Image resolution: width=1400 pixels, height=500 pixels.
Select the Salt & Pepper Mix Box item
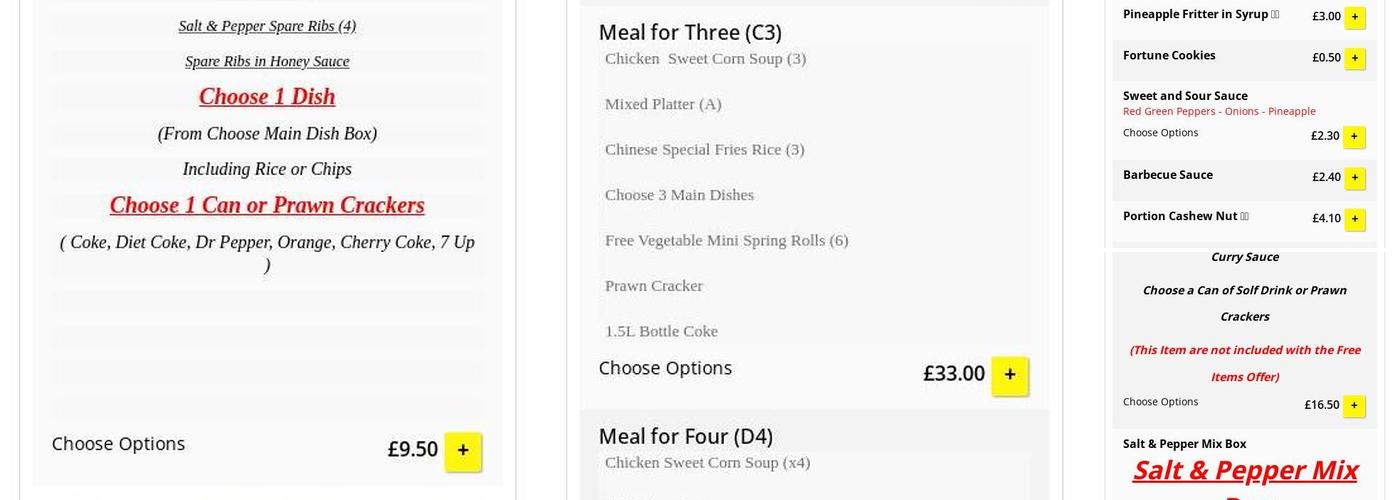click(x=1184, y=444)
